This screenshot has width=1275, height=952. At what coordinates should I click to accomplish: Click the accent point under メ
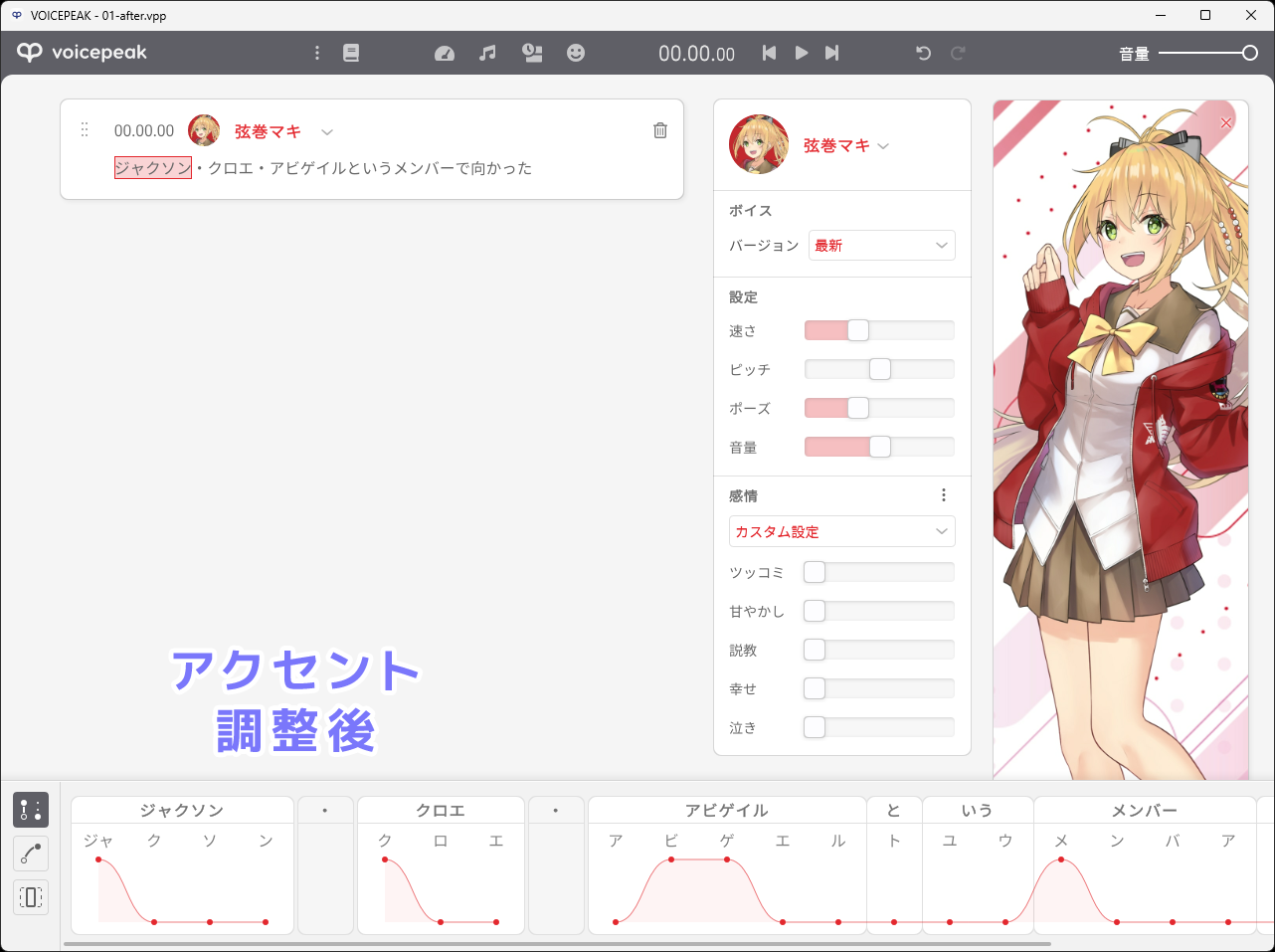pyautogui.click(x=1061, y=859)
